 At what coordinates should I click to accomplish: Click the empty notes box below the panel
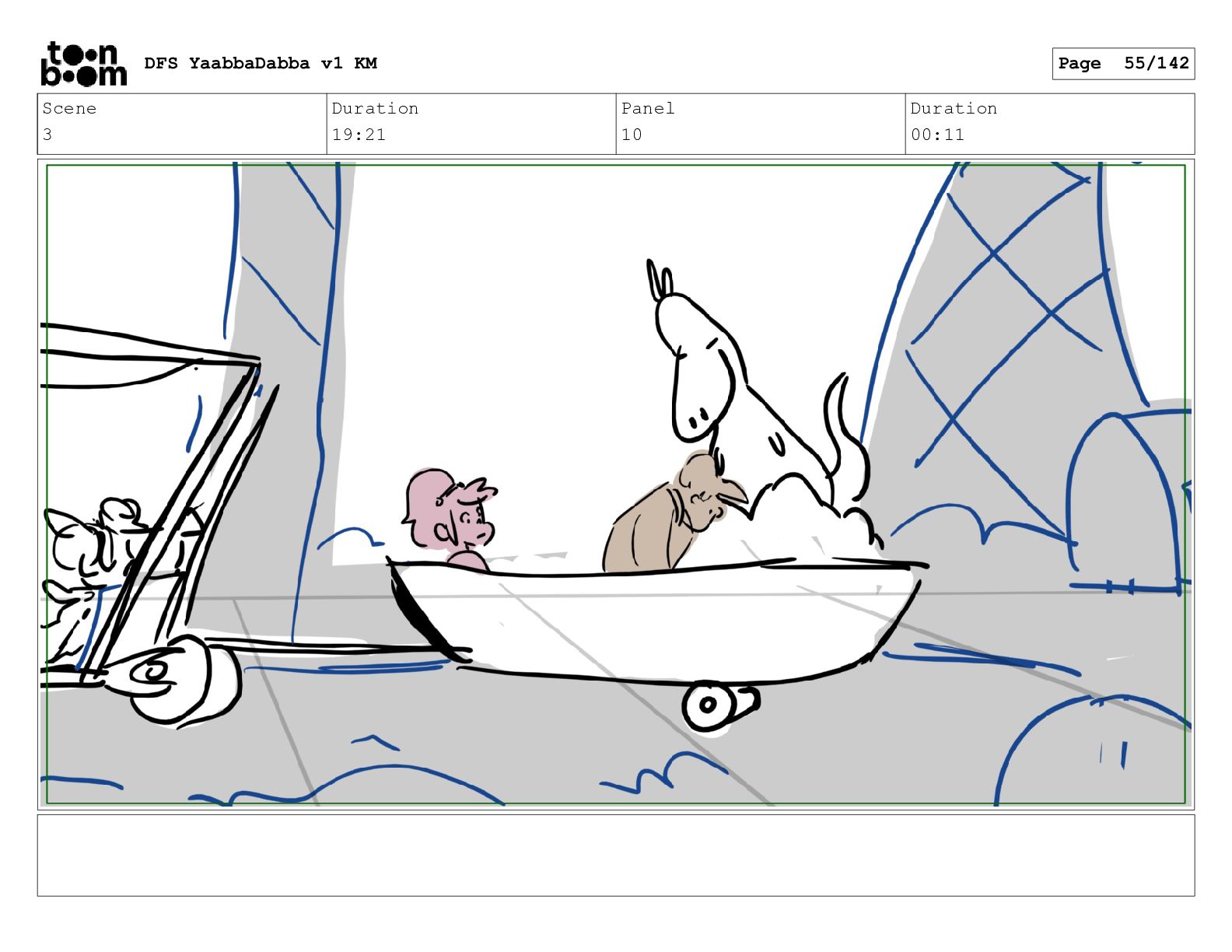coord(616,856)
